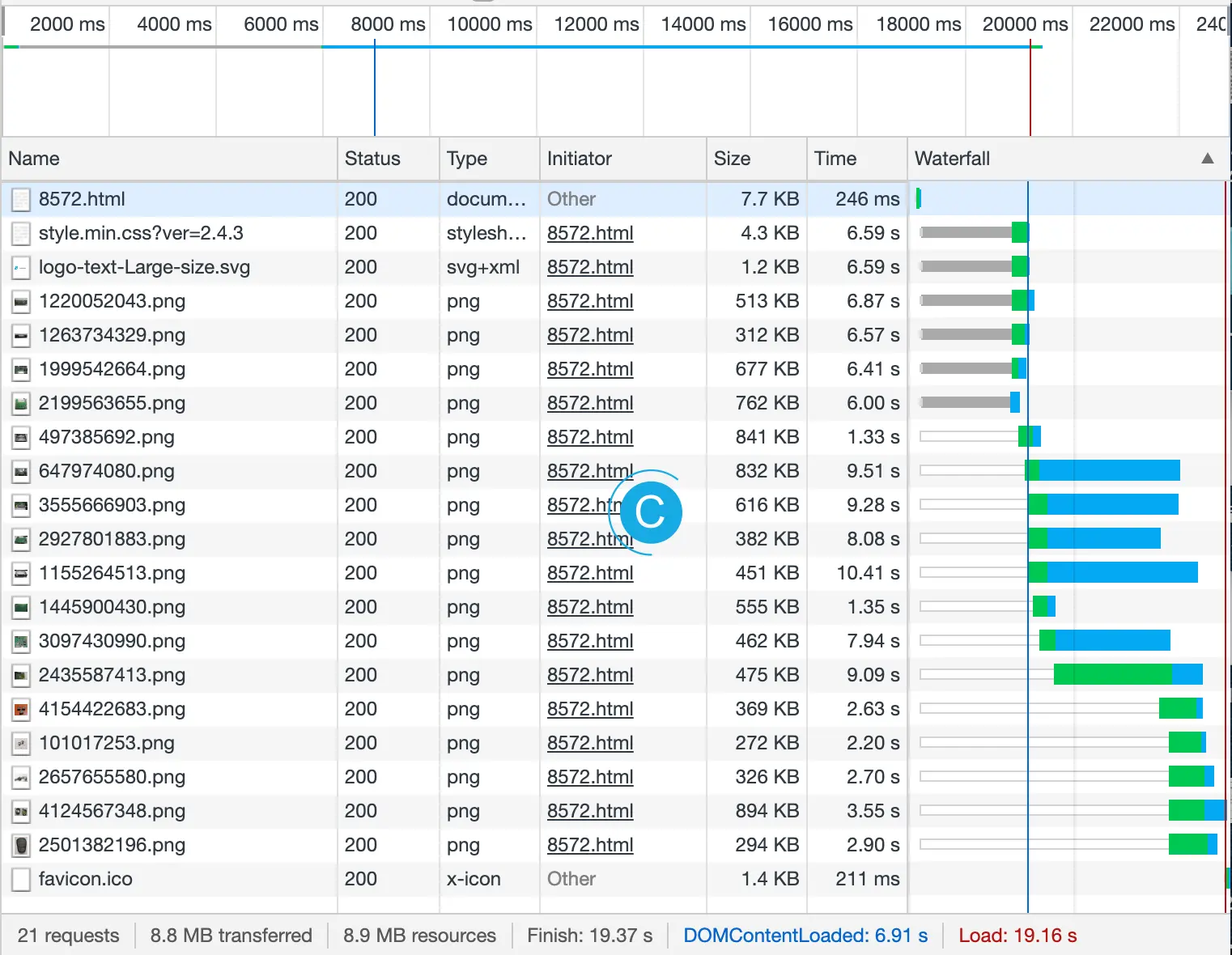
Task: Click the image icon for 647974080.png
Action: point(21,471)
